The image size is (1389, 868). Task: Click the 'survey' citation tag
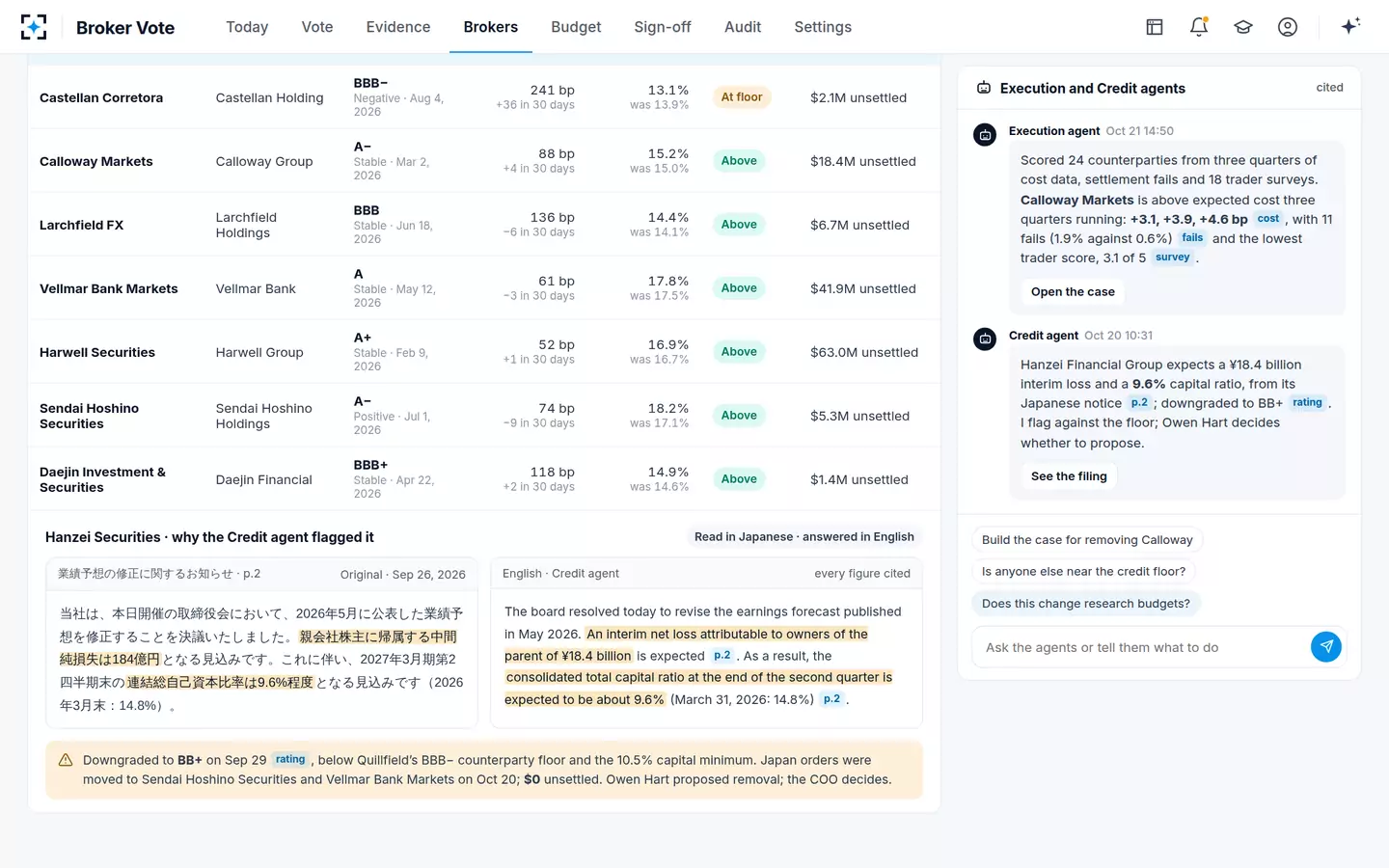(1172, 258)
